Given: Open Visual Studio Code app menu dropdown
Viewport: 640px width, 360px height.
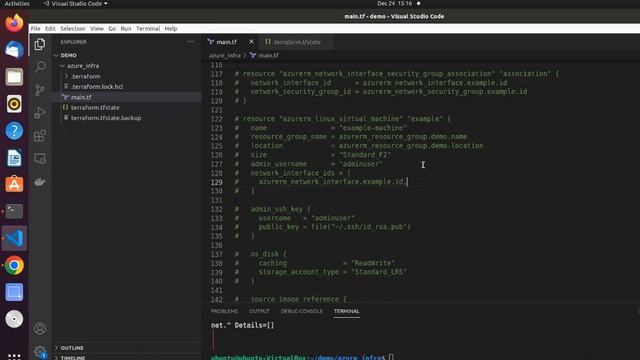Looking at the screenshot, I should pyautogui.click(x=76, y=4).
